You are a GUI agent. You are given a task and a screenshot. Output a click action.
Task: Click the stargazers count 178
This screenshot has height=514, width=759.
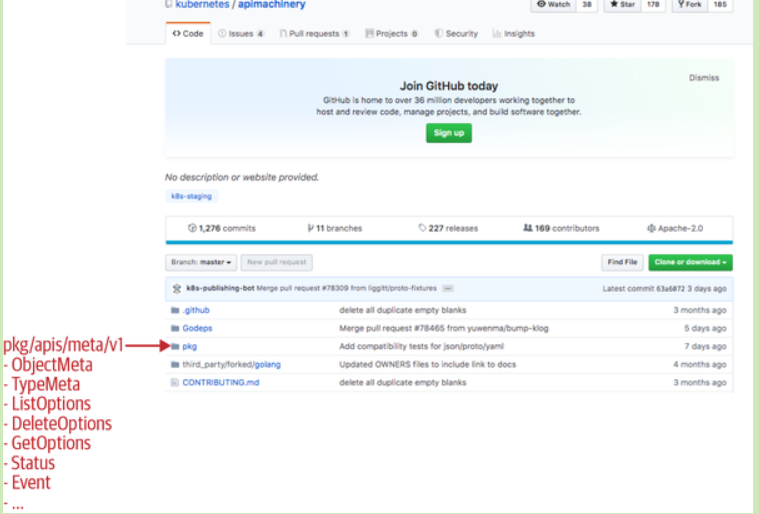tap(653, 4)
